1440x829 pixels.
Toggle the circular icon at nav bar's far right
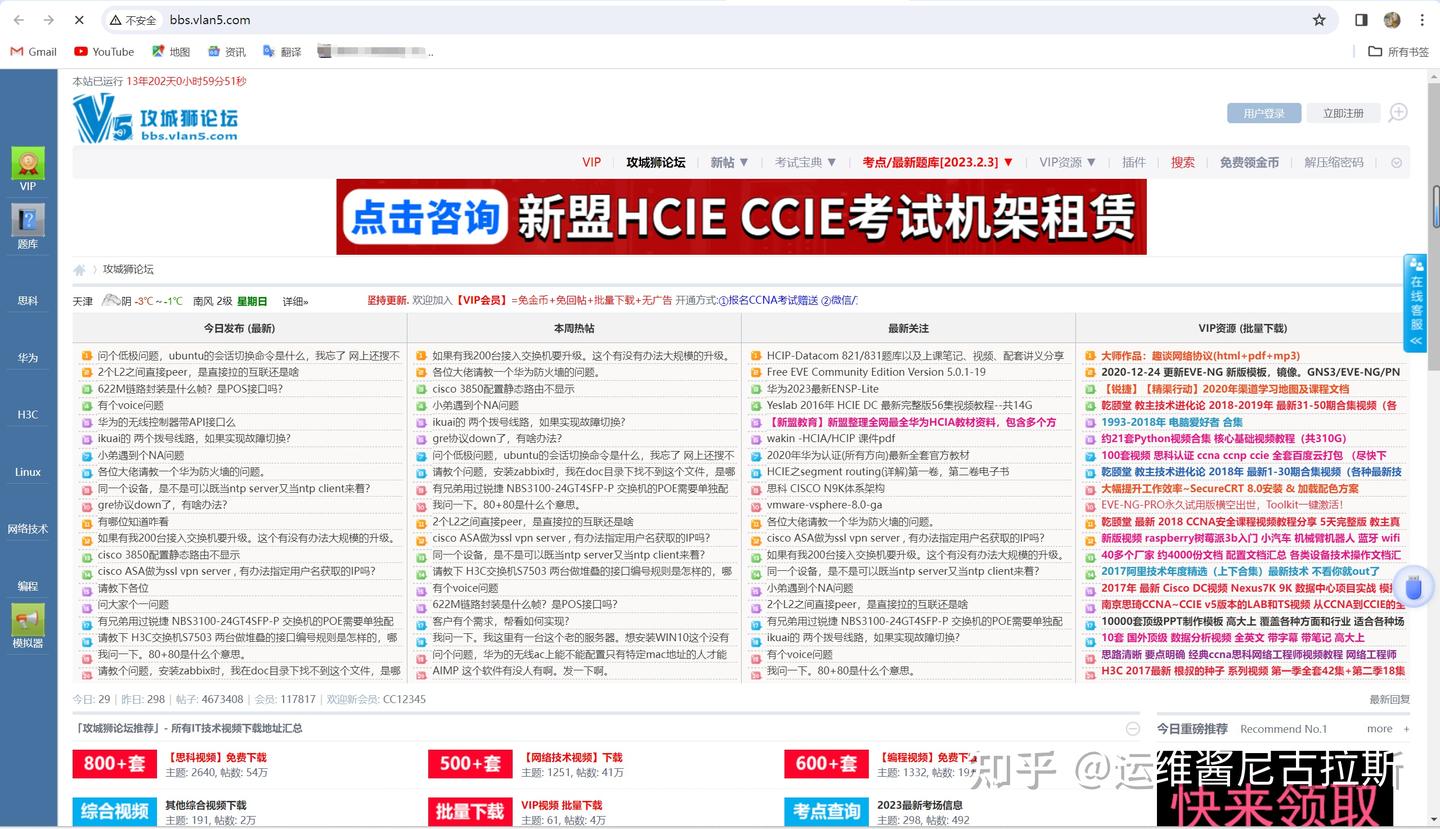coord(1397,161)
